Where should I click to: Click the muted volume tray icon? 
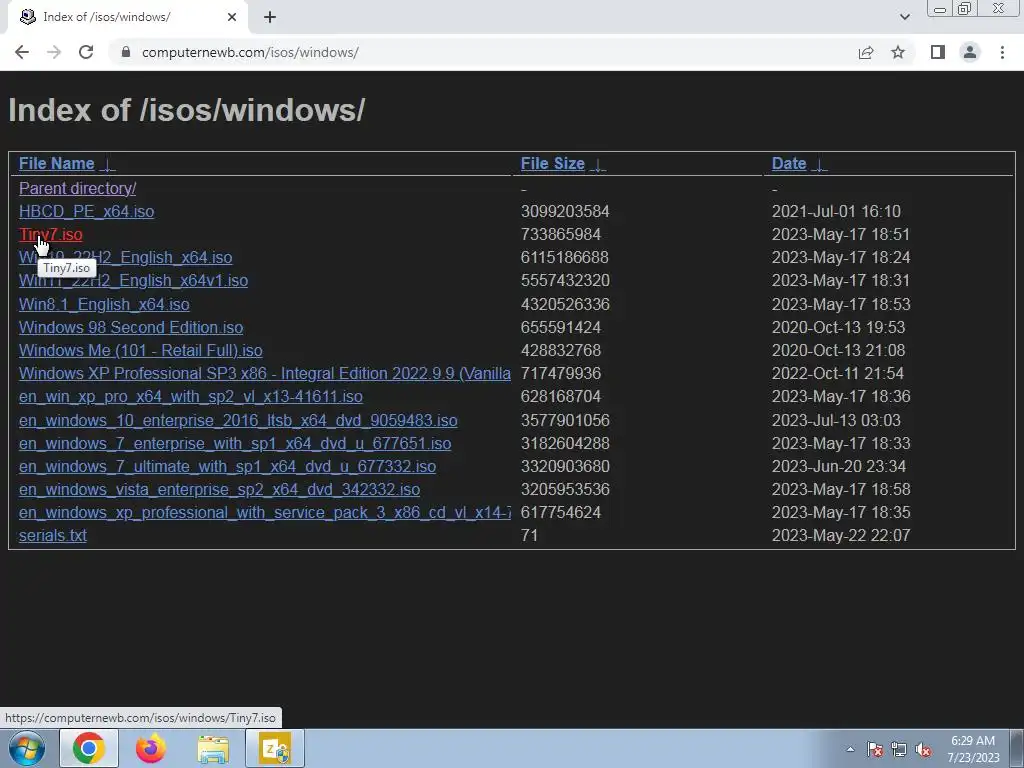point(923,749)
